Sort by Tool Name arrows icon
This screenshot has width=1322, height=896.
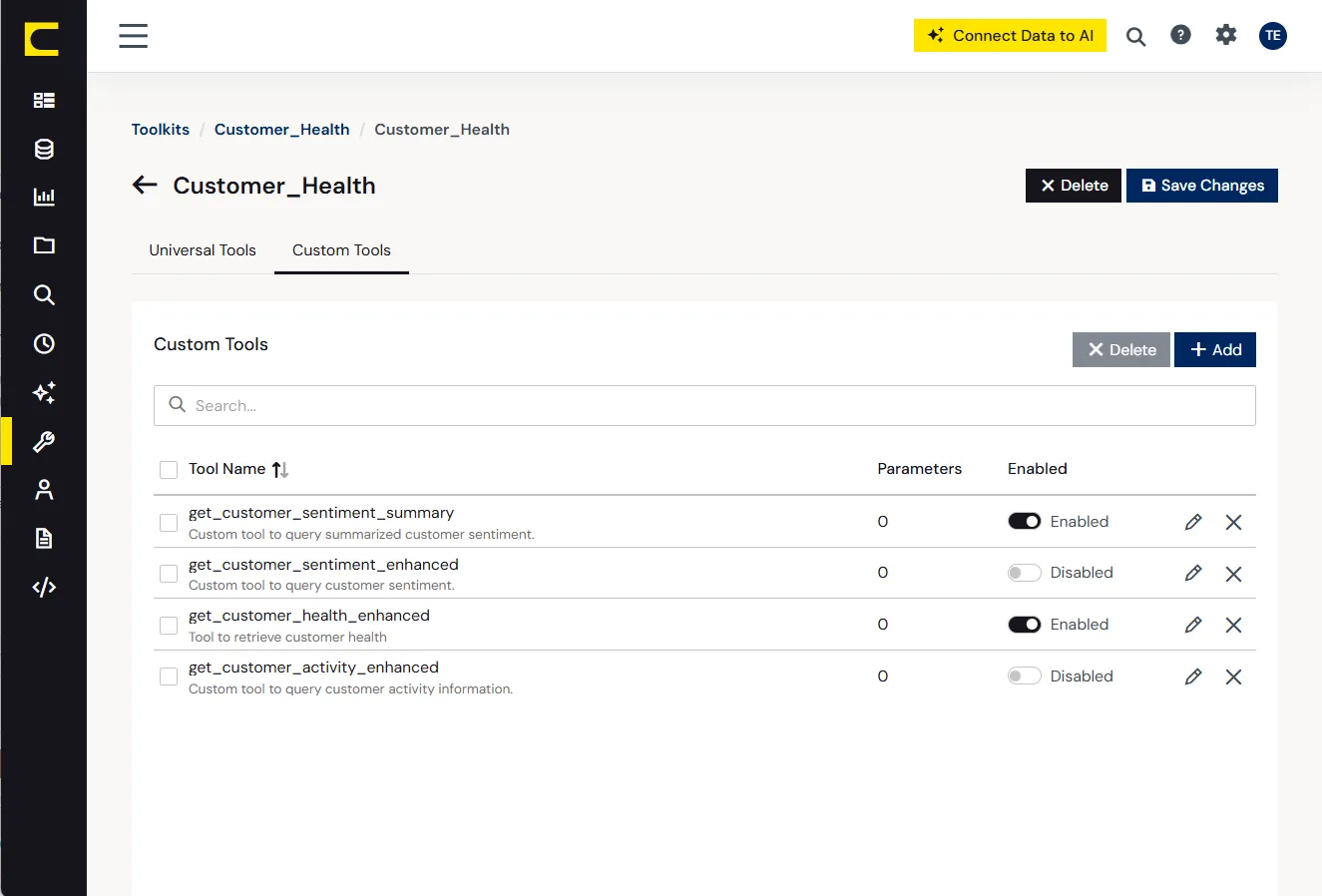tap(280, 469)
